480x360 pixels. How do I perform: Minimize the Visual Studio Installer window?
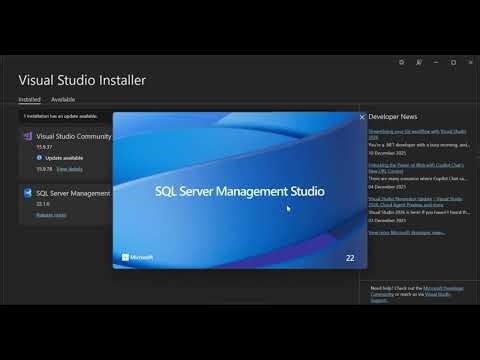pyautogui.click(x=436, y=62)
